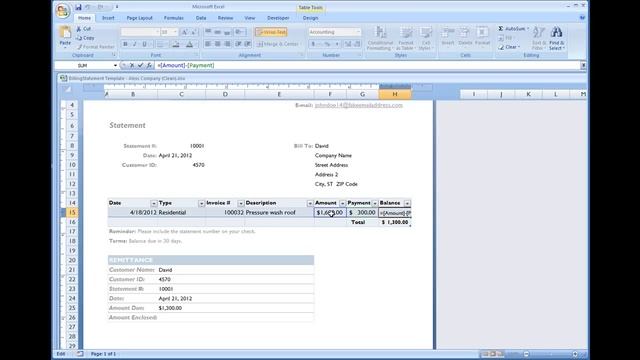The image size is (640, 360).
Task: Decrease decimal places
Action: click(x=357, y=44)
